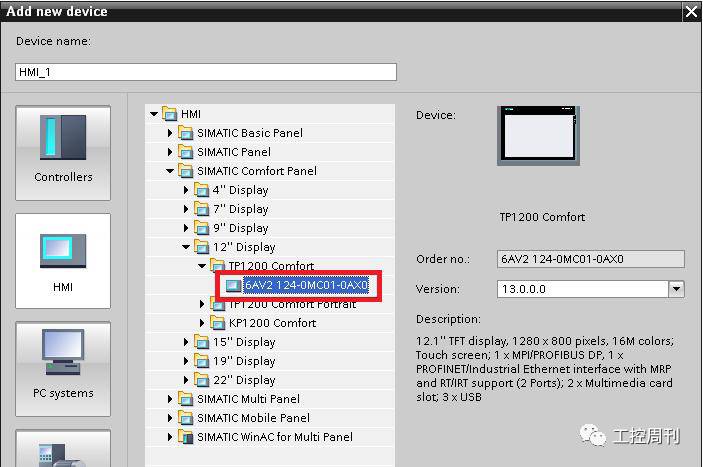Screen dimensions: 703x467
Task: Open the Version dropdown list
Action: pos(677,289)
